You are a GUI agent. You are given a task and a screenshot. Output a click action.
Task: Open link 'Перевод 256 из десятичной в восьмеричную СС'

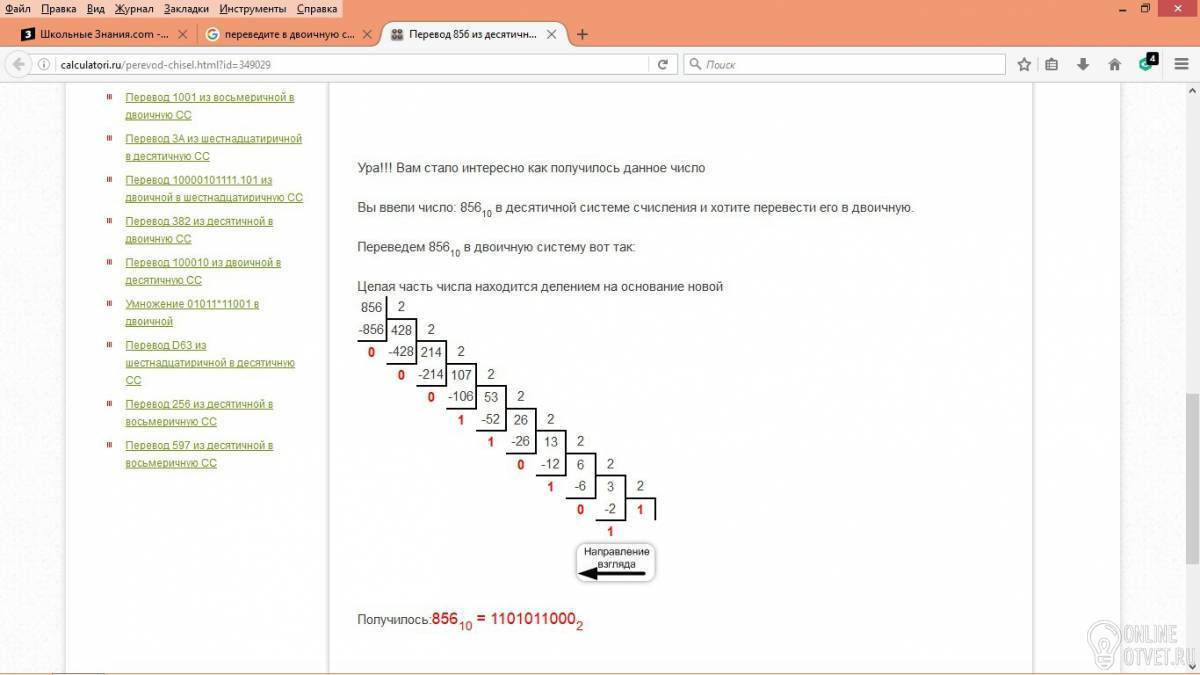199,413
